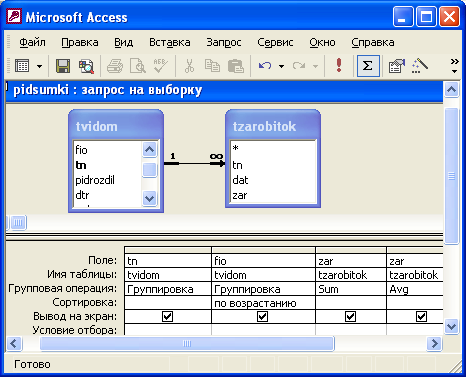Viewport: 466px width, 377px height.
Task: Click the Sum group operation cell
Action: point(351,289)
